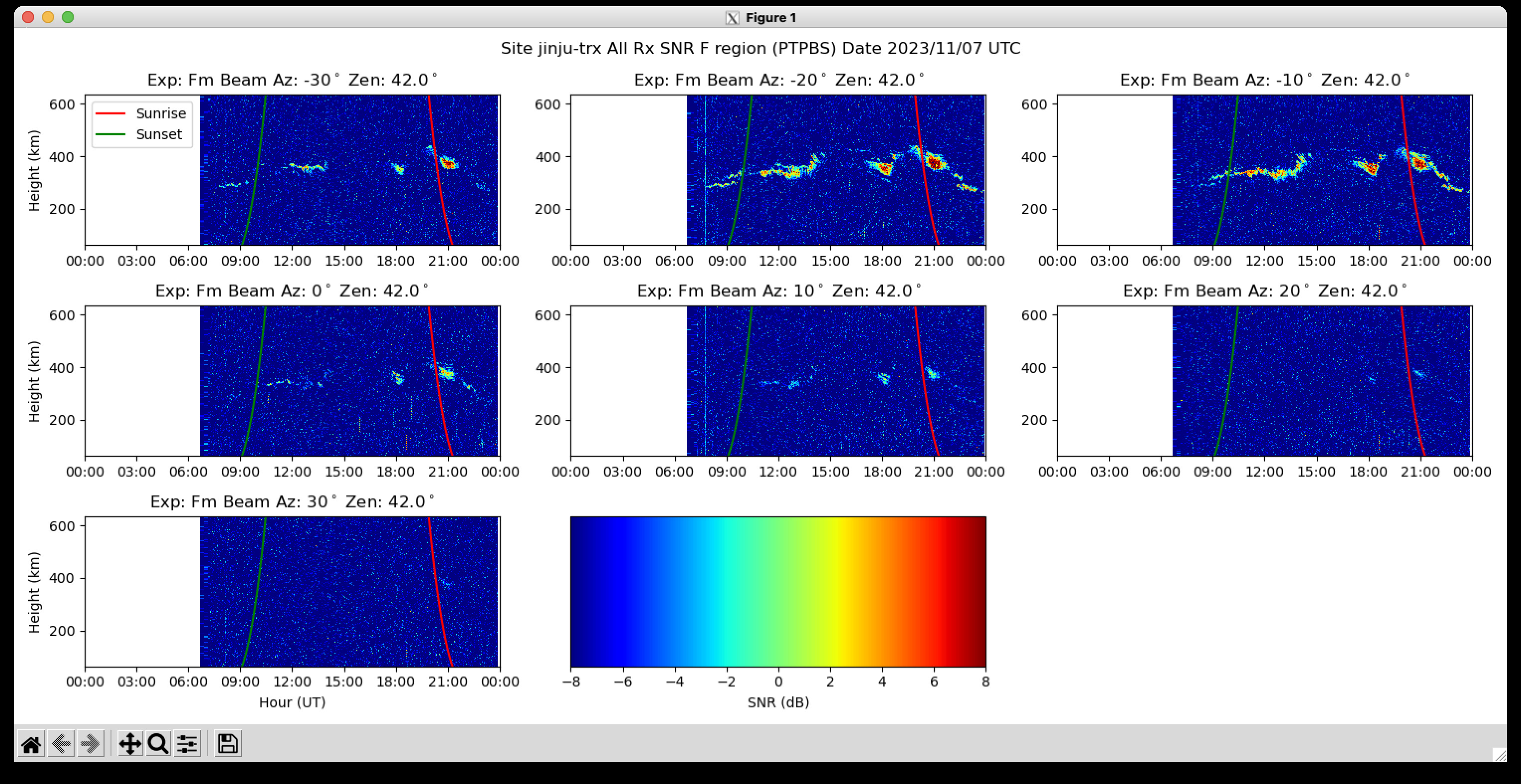This screenshot has height=784, width=1521.
Task: Maximize Figure 1 with green button
Action: (x=68, y=17)
